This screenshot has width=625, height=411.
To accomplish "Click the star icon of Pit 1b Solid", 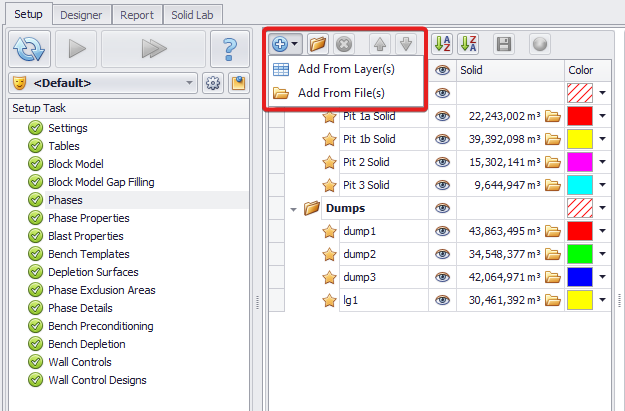I will pos(329,139).
